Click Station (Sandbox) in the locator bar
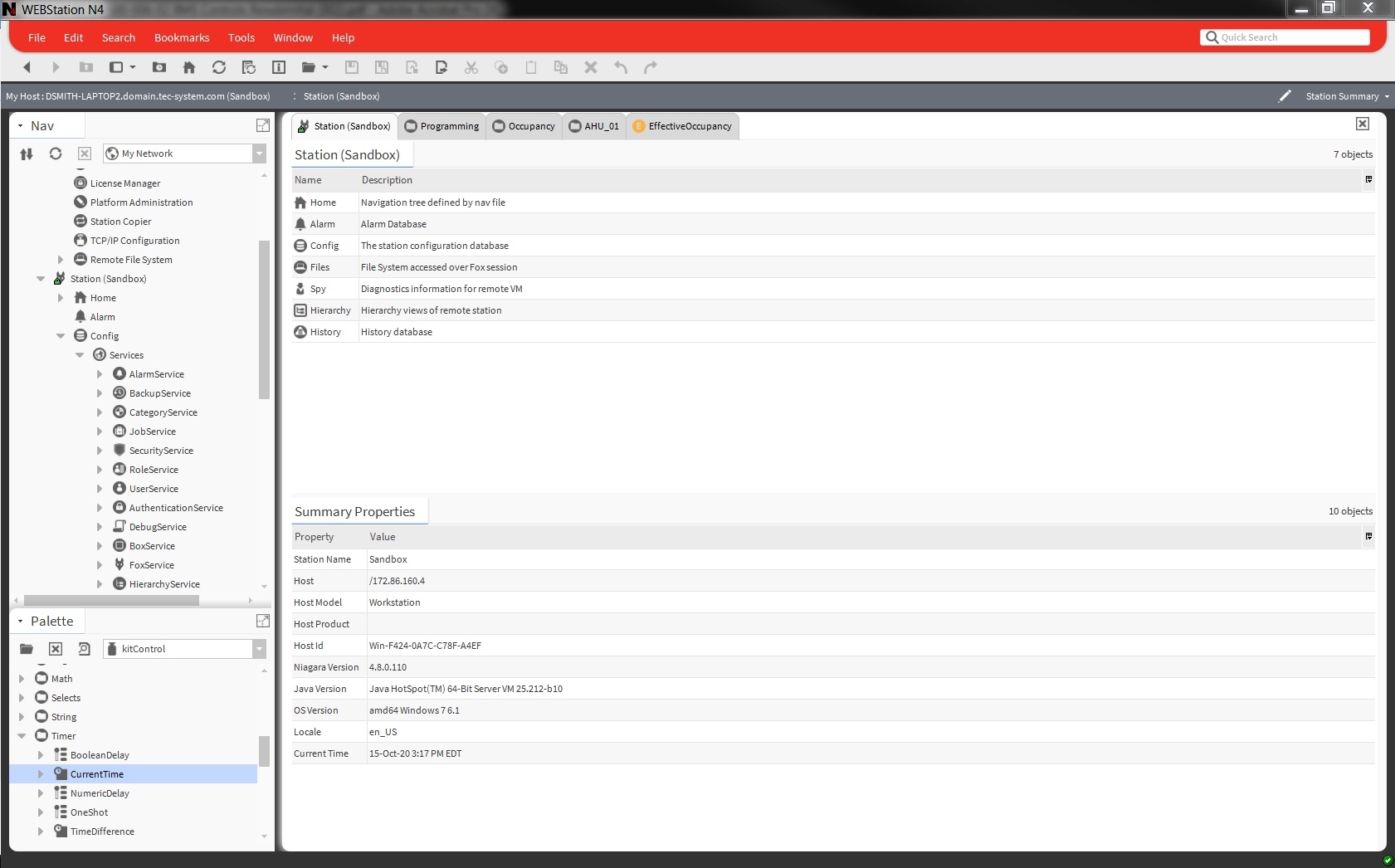The image size is (1395, 868). tap(341, 96)
